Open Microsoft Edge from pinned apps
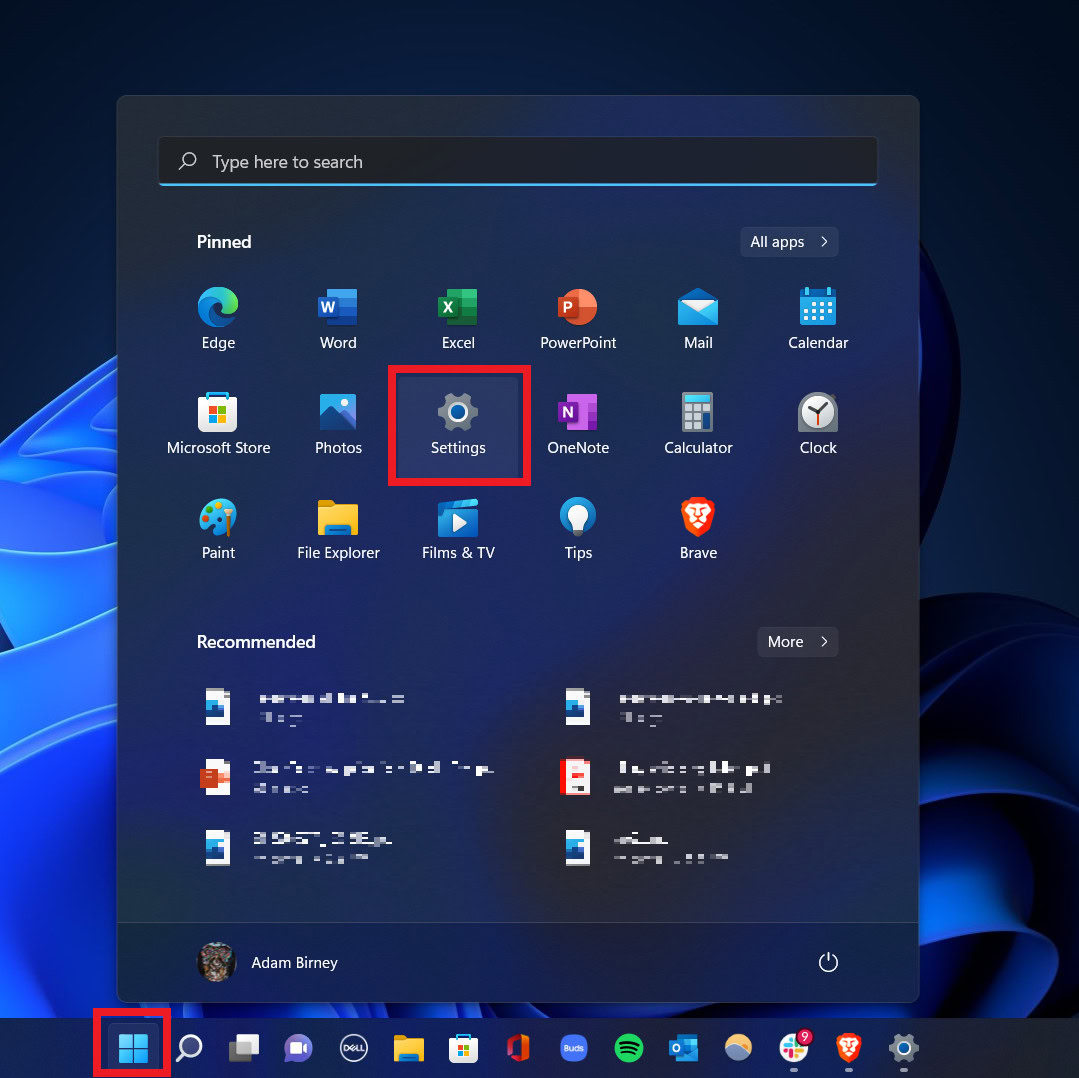The height and width of the screenshot is (1078, 1079). (x=218, y=319)
